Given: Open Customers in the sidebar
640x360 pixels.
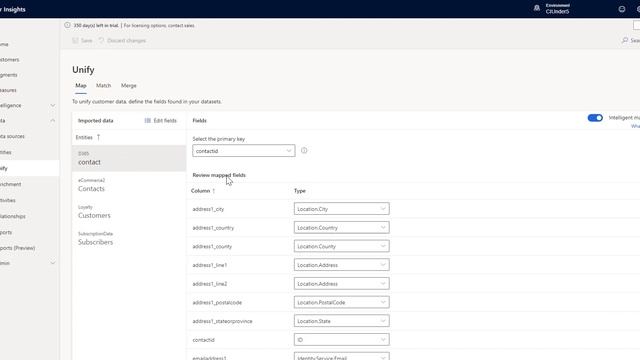Looking at the screenshot, I should (x=10, y=60).
